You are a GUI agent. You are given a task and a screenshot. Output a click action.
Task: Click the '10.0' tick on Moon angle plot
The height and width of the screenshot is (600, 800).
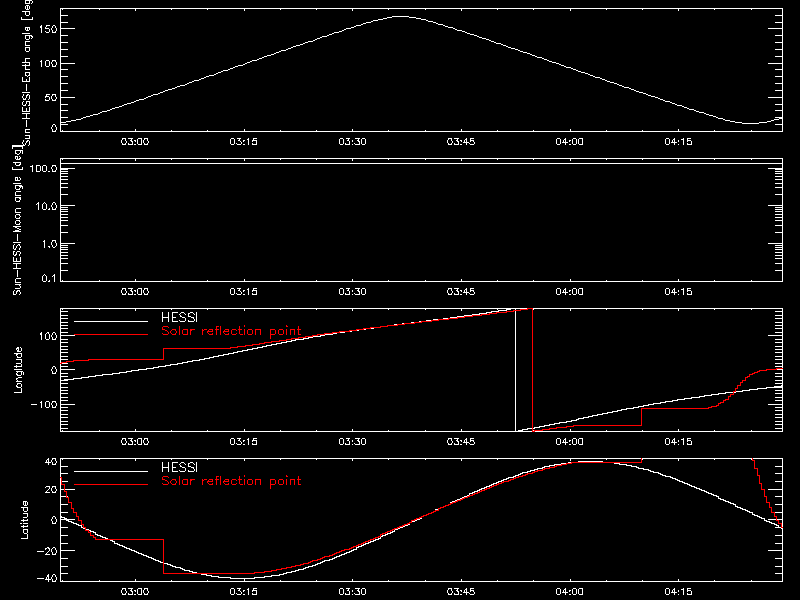[x=46, y=207]
